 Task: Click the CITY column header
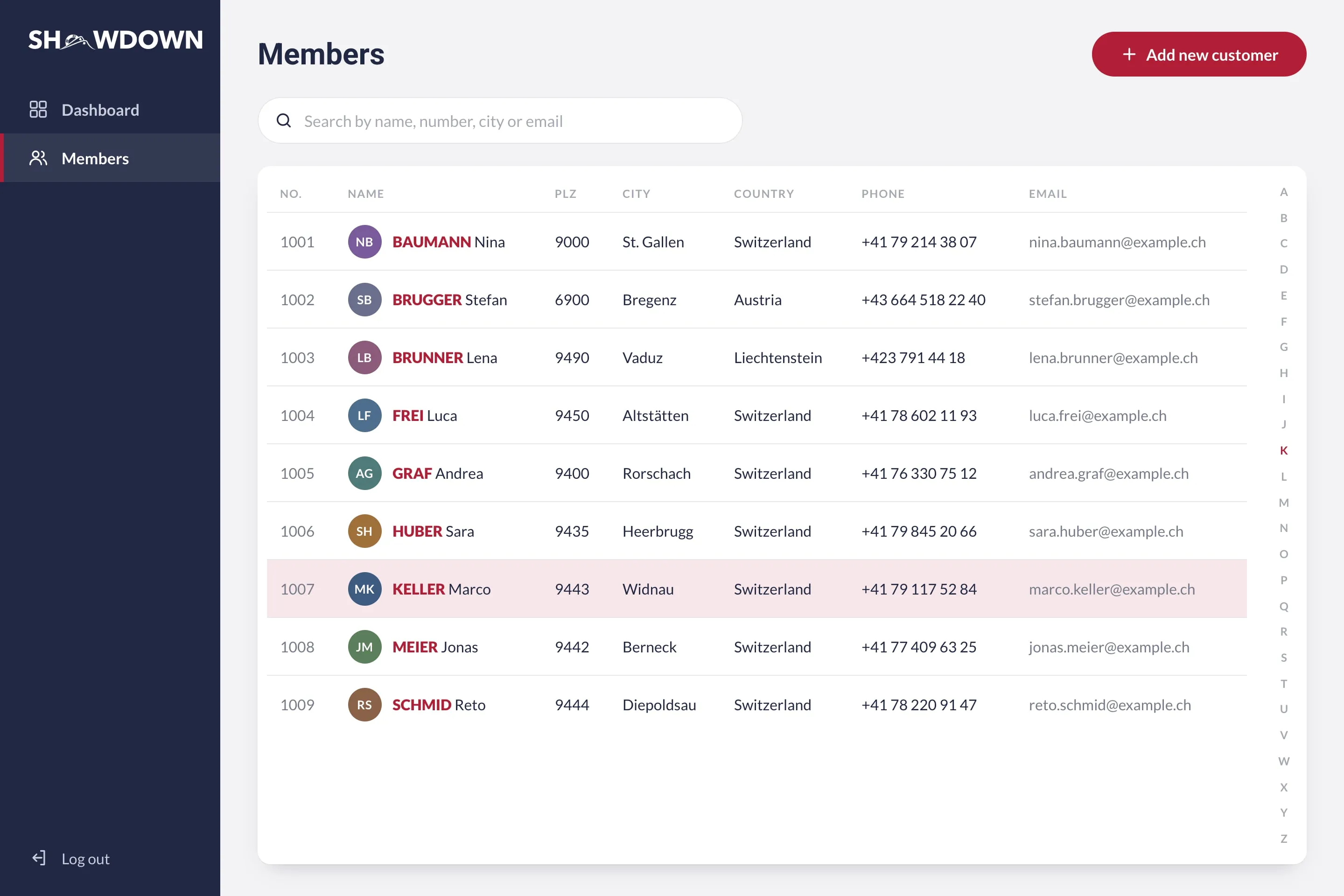(637, 194)
